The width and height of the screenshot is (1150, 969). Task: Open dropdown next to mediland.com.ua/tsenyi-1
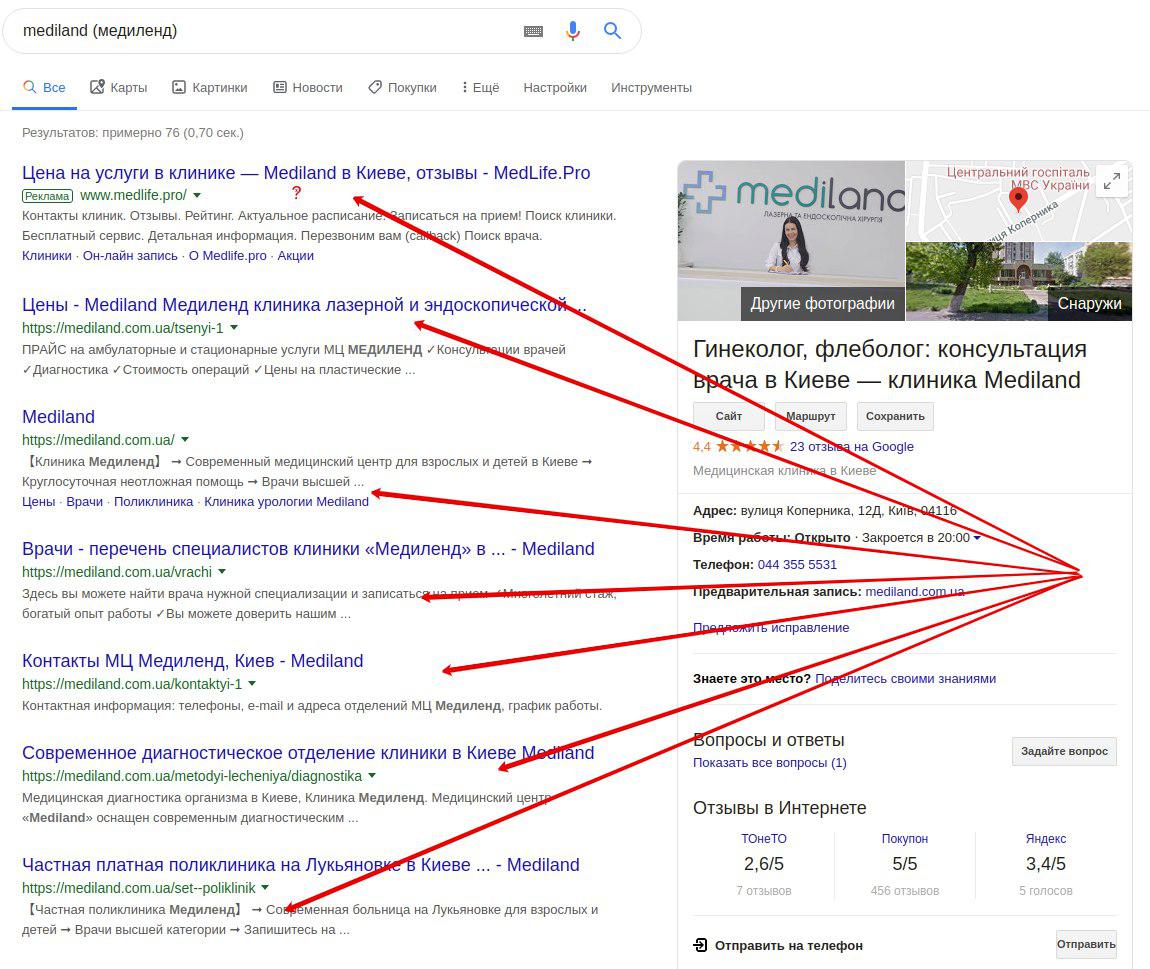coord(234,328)
